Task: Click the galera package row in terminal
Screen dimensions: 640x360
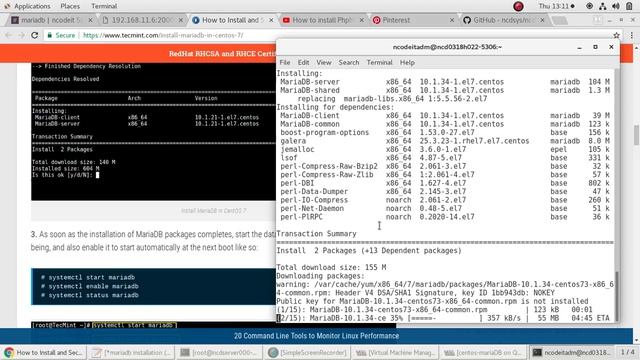Action: 444,141
